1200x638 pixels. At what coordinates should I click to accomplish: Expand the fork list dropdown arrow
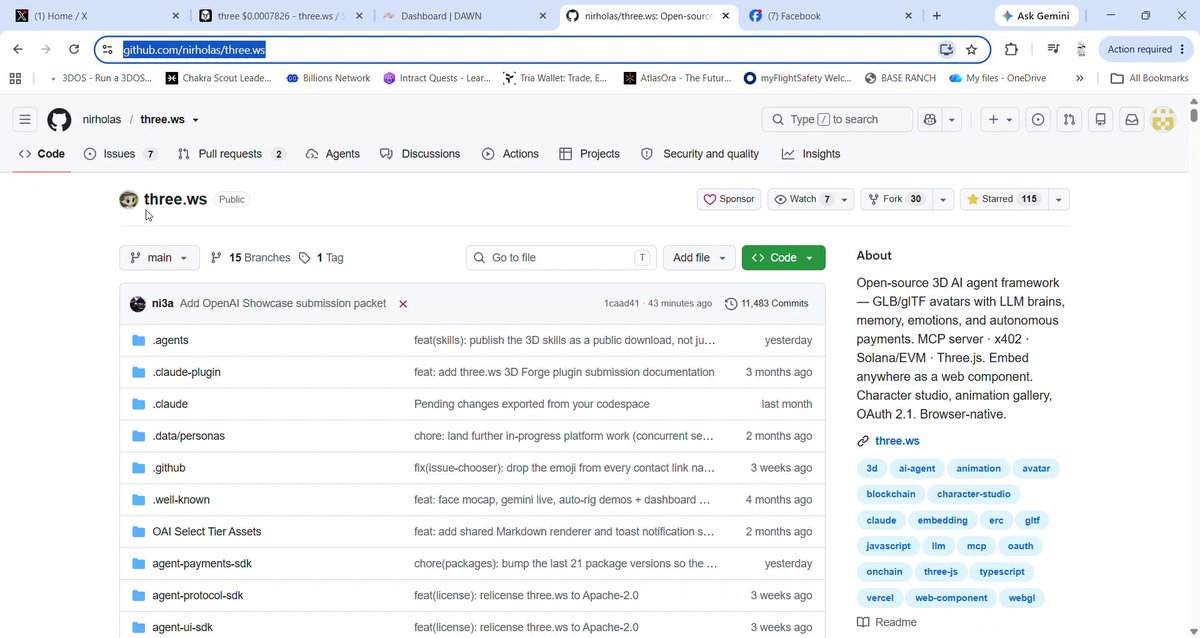(x=943, y=199)
